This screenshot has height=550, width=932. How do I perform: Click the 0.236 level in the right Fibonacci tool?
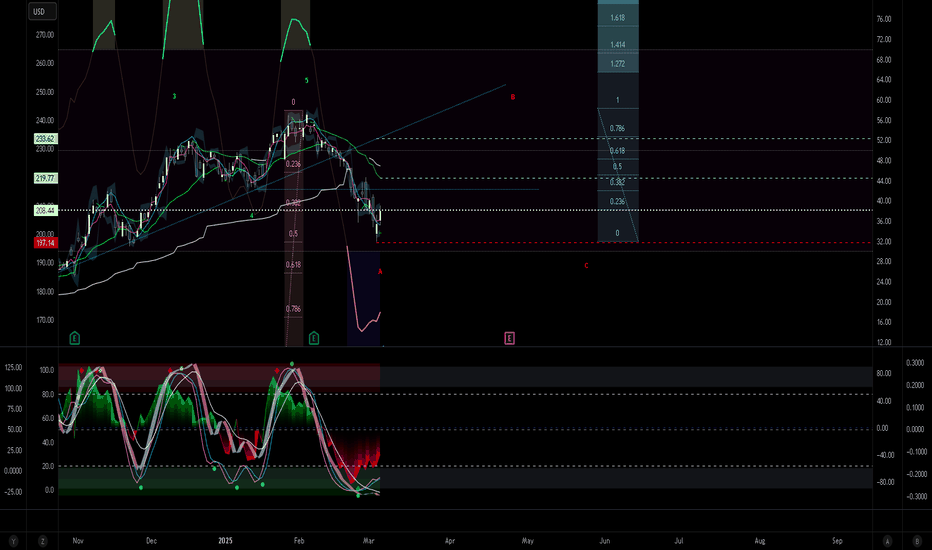(x=617, y=202)
